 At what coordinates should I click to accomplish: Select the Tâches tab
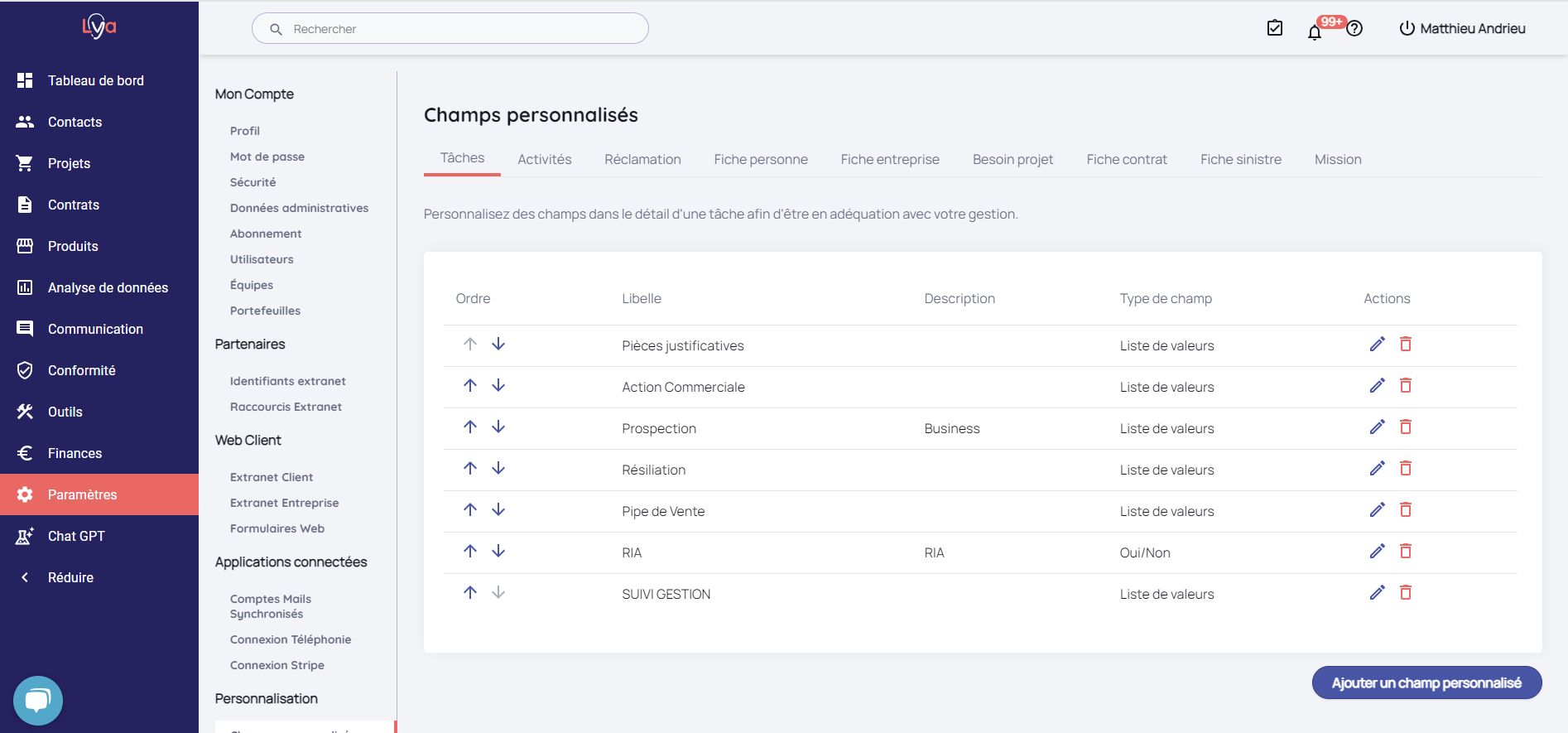pyautogui.click(x=462, y=158)
